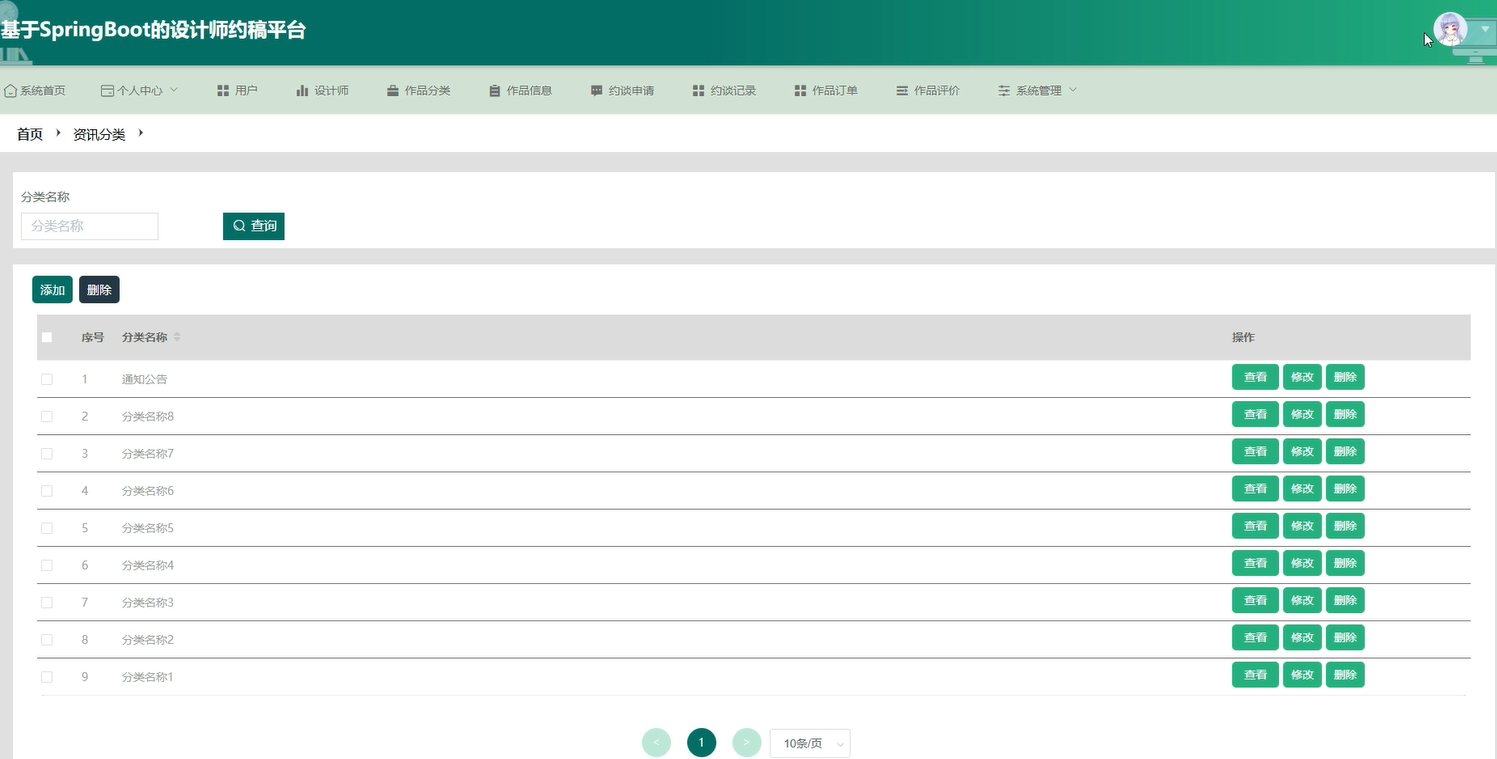The width and height of the screenshot is (1497, 759).
Task: Click the grid icon beside 作品订单
Action: 800,91
